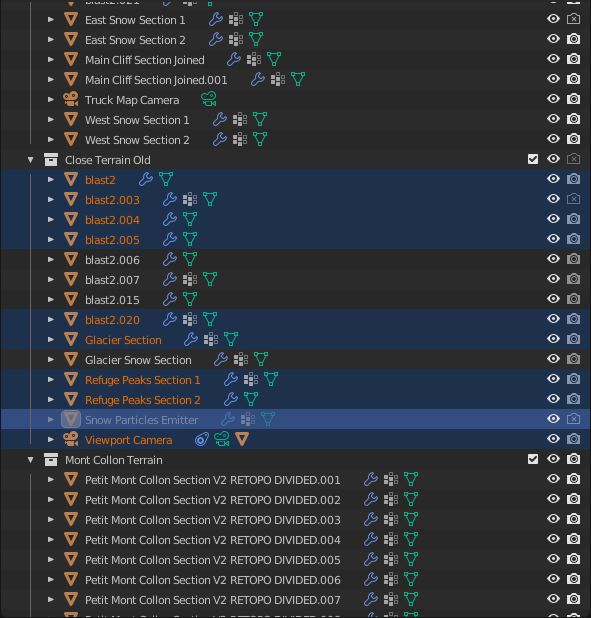This screenshot has width=591, height=618.
Task: Click the particle icon on Refuge Peaks Section 1
Action: (x=251, y=380)
